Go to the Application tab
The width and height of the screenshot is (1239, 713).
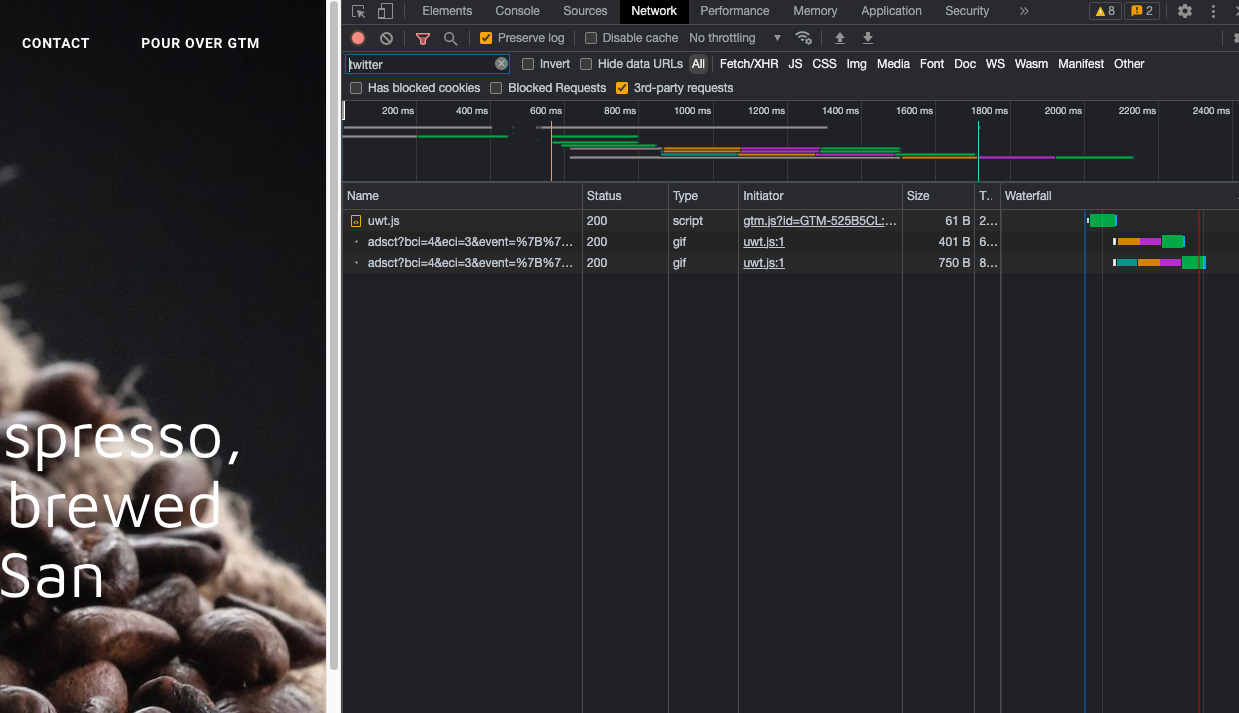(891, 11)
